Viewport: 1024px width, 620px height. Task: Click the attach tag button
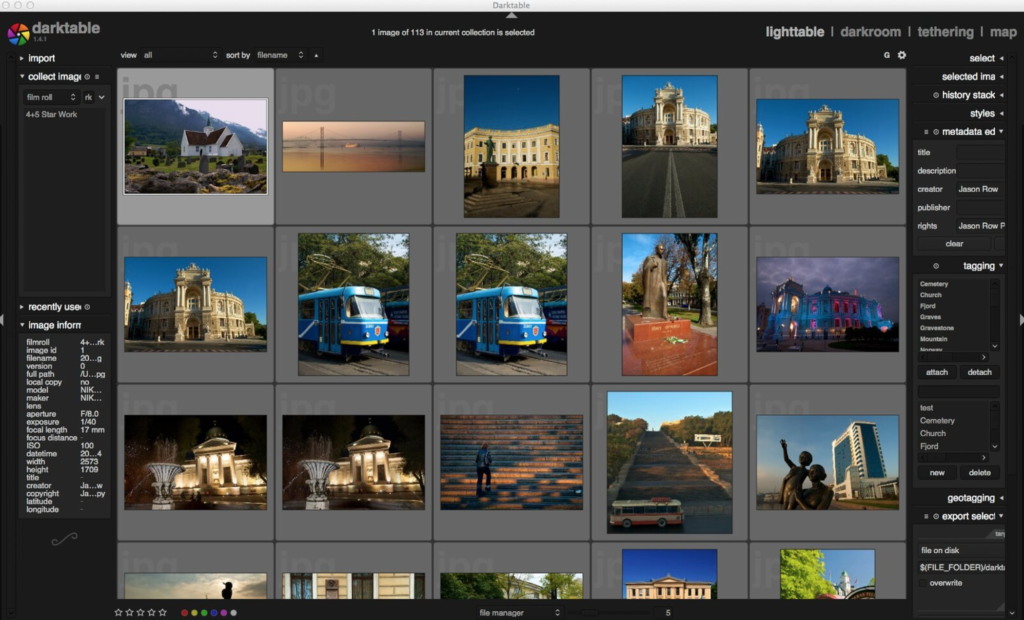click(936, 372)
